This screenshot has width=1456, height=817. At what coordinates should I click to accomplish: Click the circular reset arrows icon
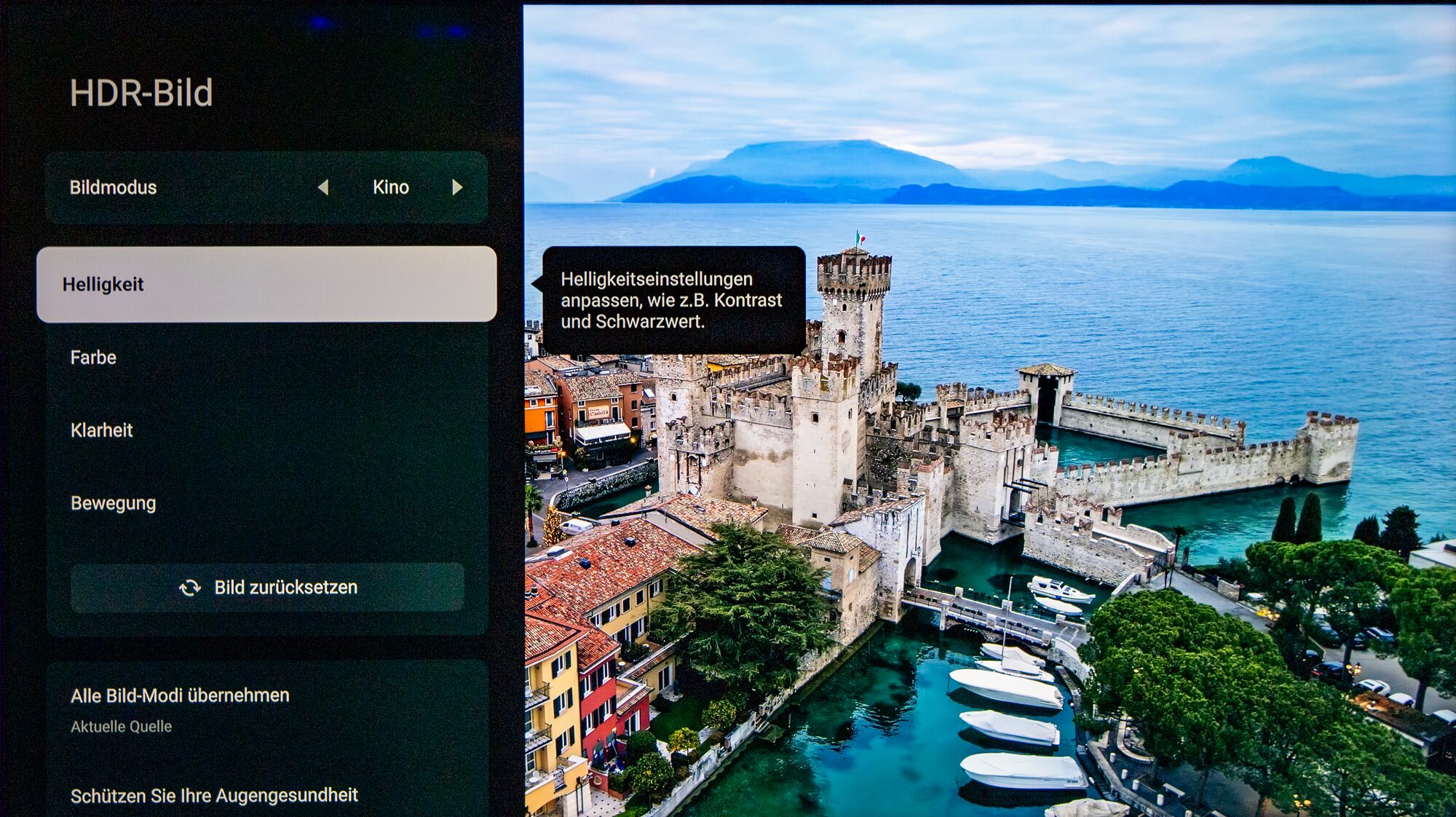coord(190,588)
